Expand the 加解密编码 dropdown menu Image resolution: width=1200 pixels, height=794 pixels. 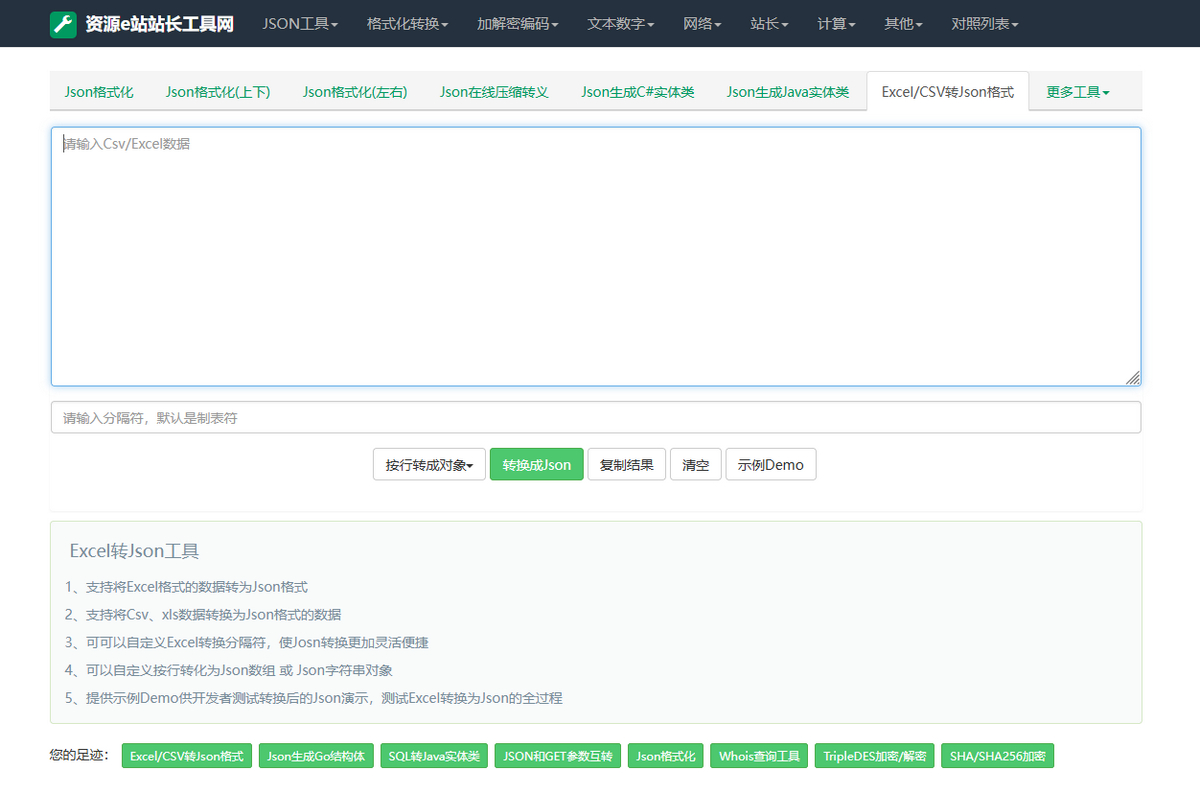click(x=518, y=24)
